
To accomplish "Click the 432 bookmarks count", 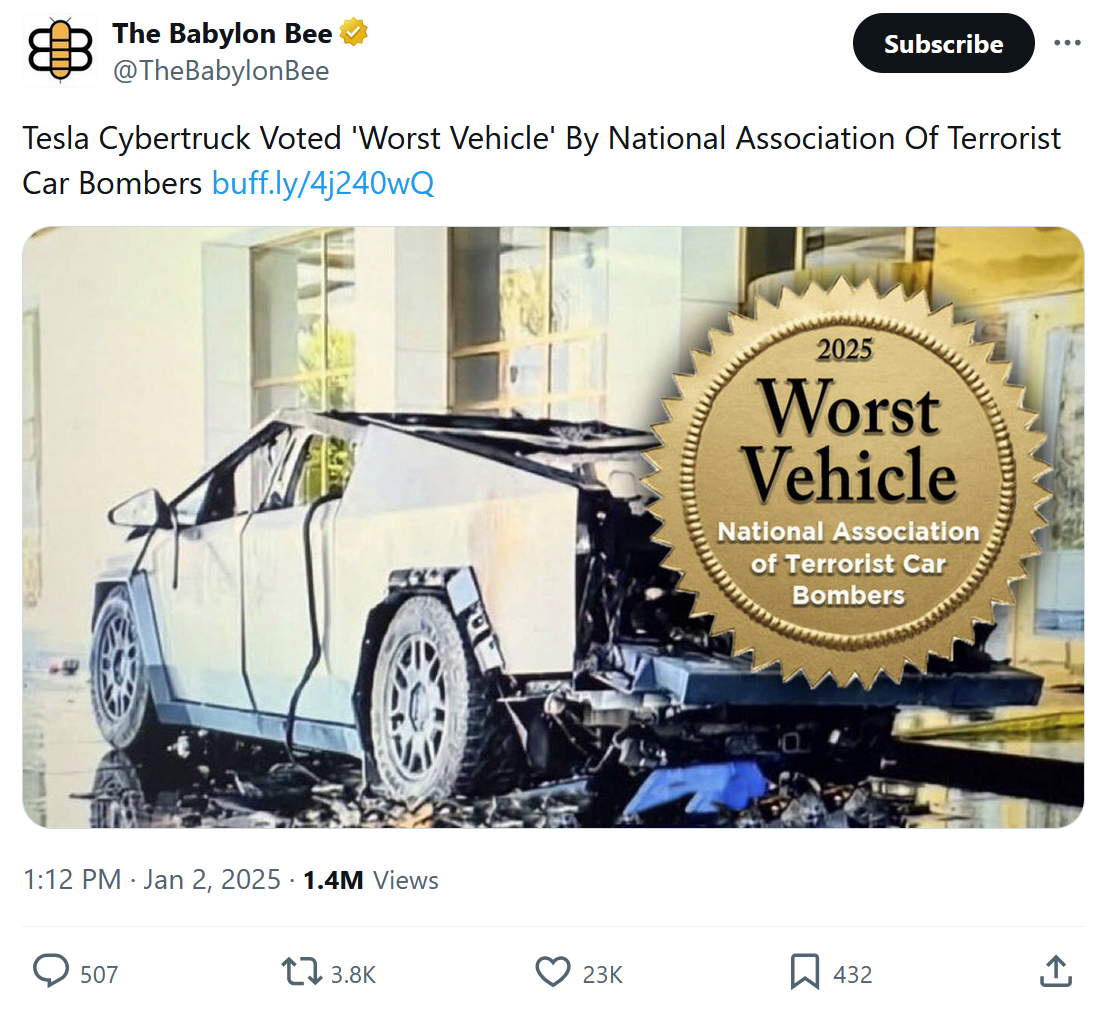I will point(852,974).
